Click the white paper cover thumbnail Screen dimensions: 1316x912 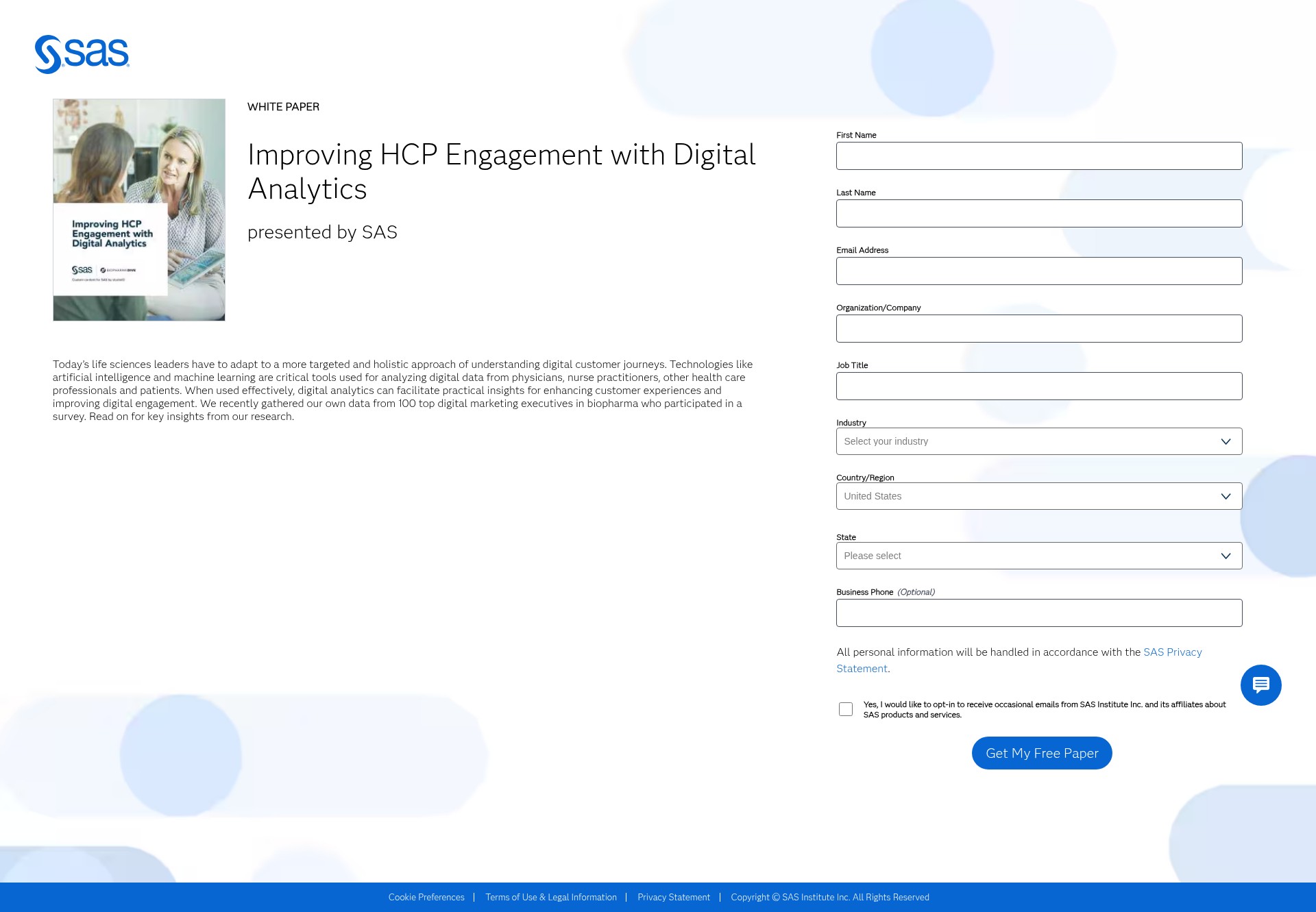coord(139,210)
